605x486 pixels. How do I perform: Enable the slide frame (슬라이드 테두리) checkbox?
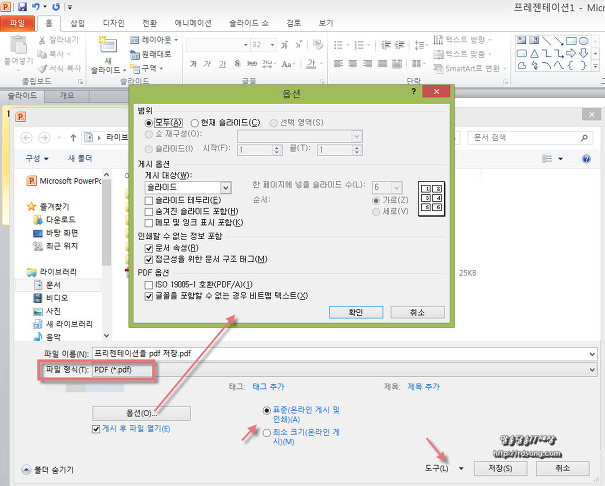pos(149,202)
